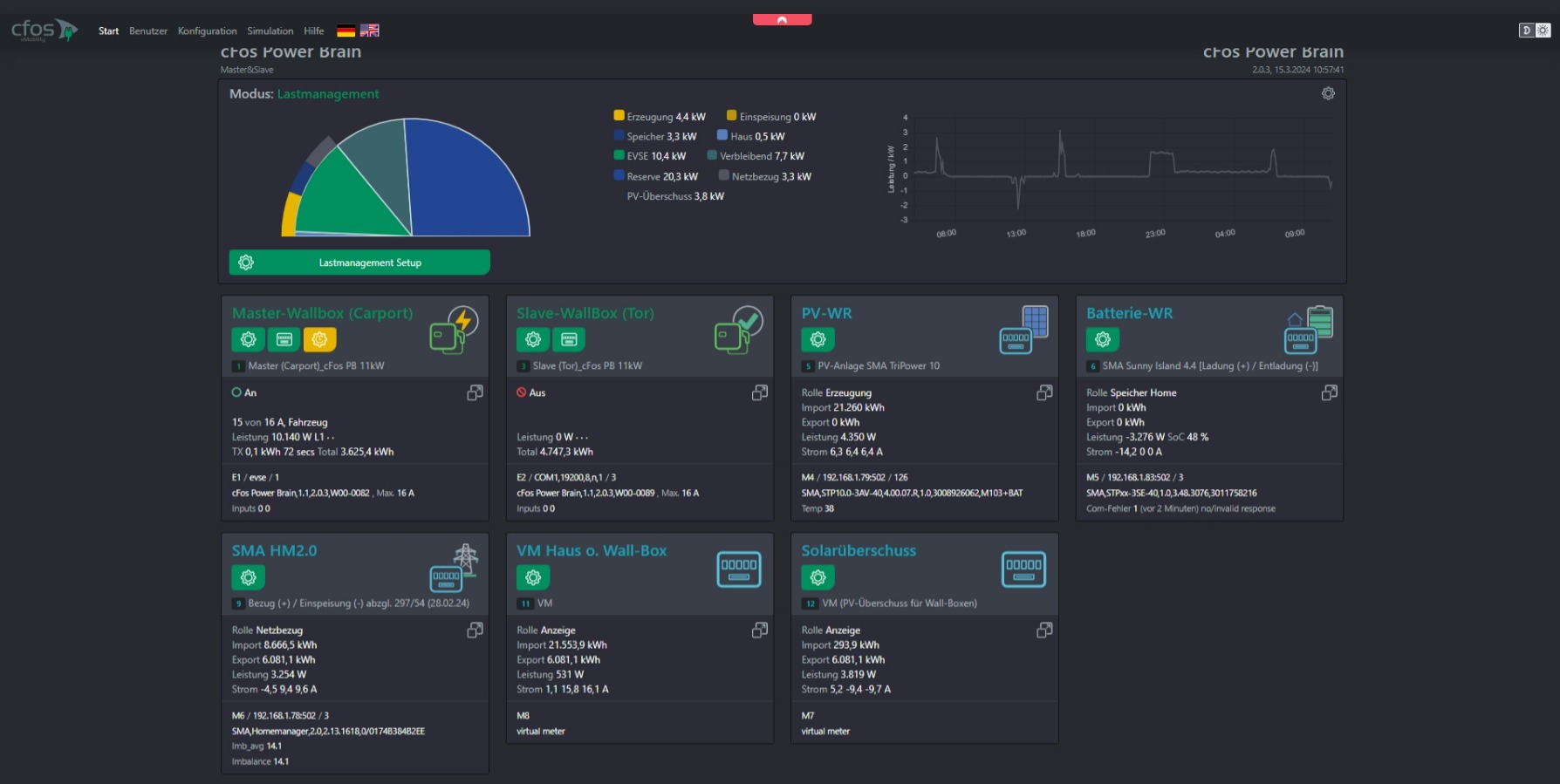Click the semicircle power distribution chart
1560x784 pixels.
point(406,178)
